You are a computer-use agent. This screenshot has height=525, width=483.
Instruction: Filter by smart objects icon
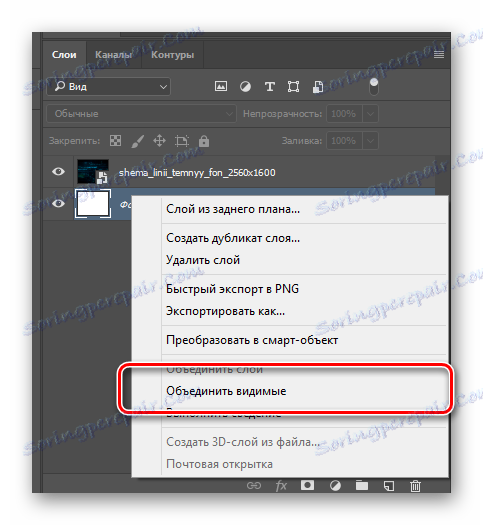pyautogui.click(x=318, y=87)
